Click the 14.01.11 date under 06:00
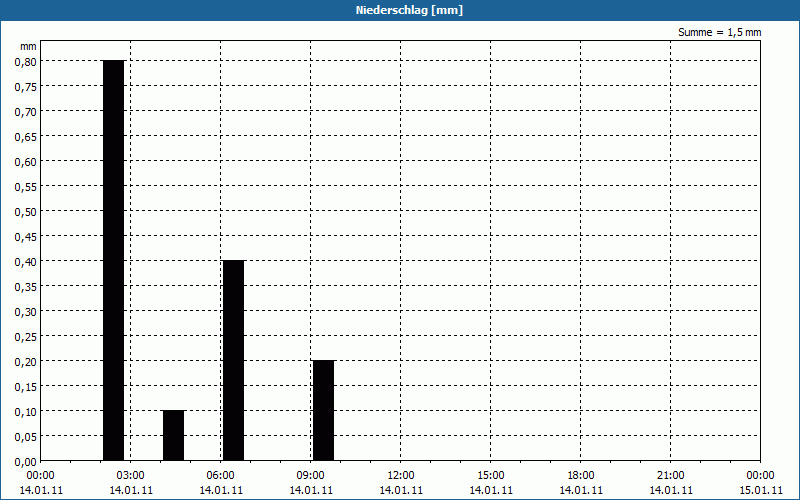Viewport: 800px width, 500px height. click(220, 490)
